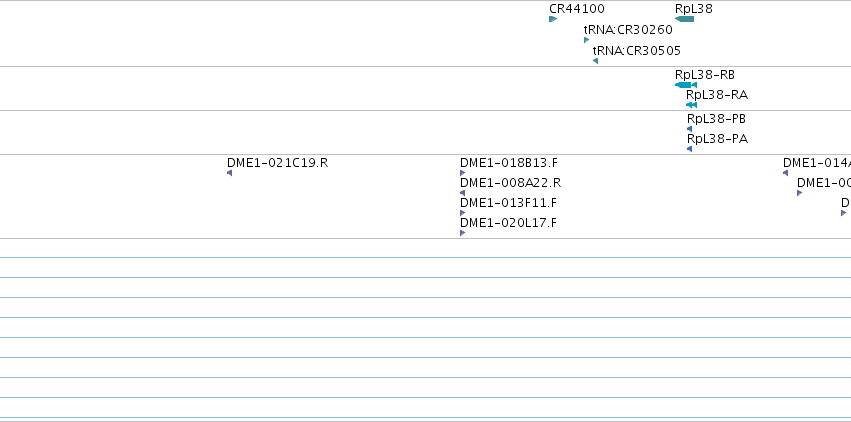Select the RpL38-RA transcript glyph
Viewport: 851px width, 422px height.
coord(691,105)
